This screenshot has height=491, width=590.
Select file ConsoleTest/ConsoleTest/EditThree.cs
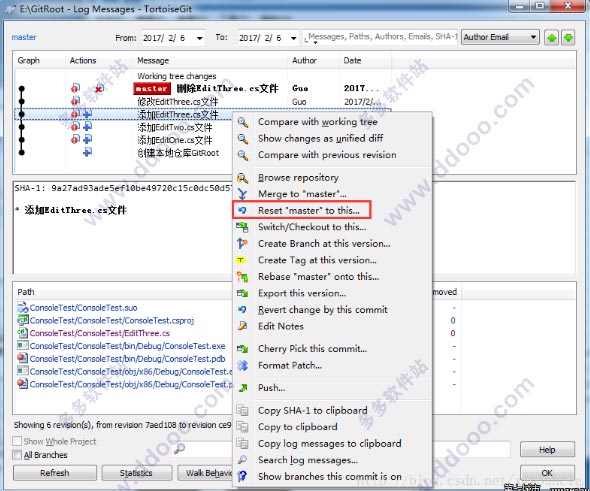coord(99,333)
